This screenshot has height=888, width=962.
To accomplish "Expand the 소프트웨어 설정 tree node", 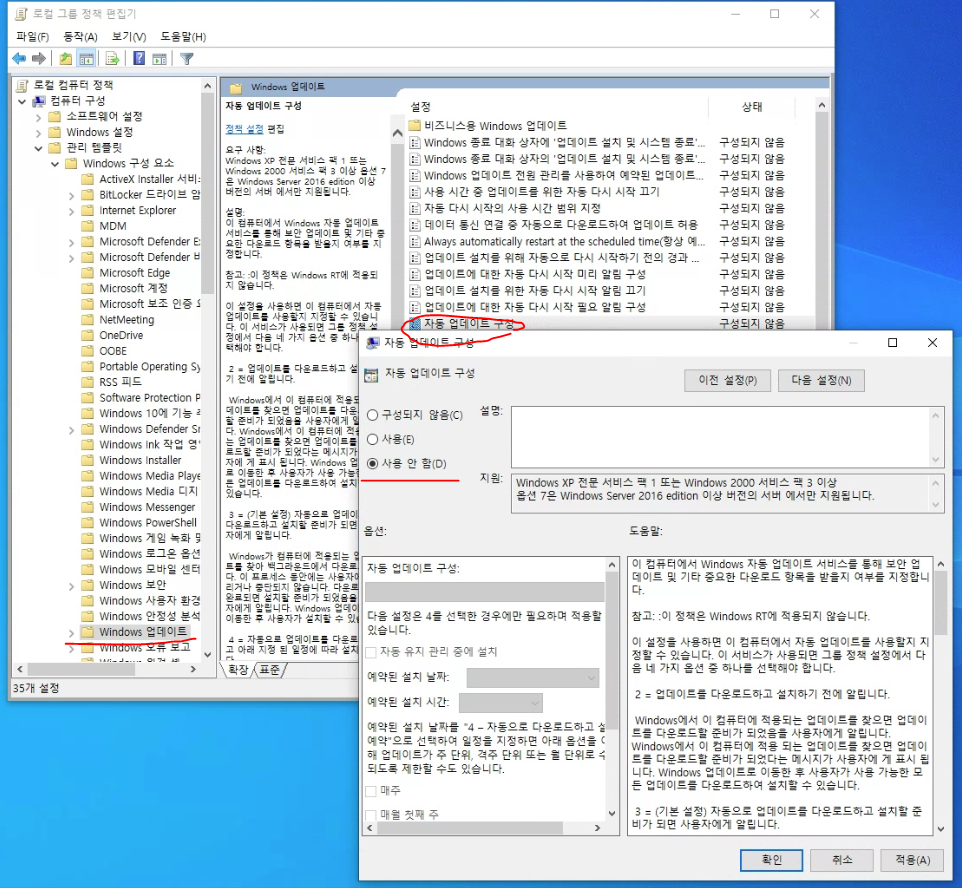I will (x=39, y=117).
